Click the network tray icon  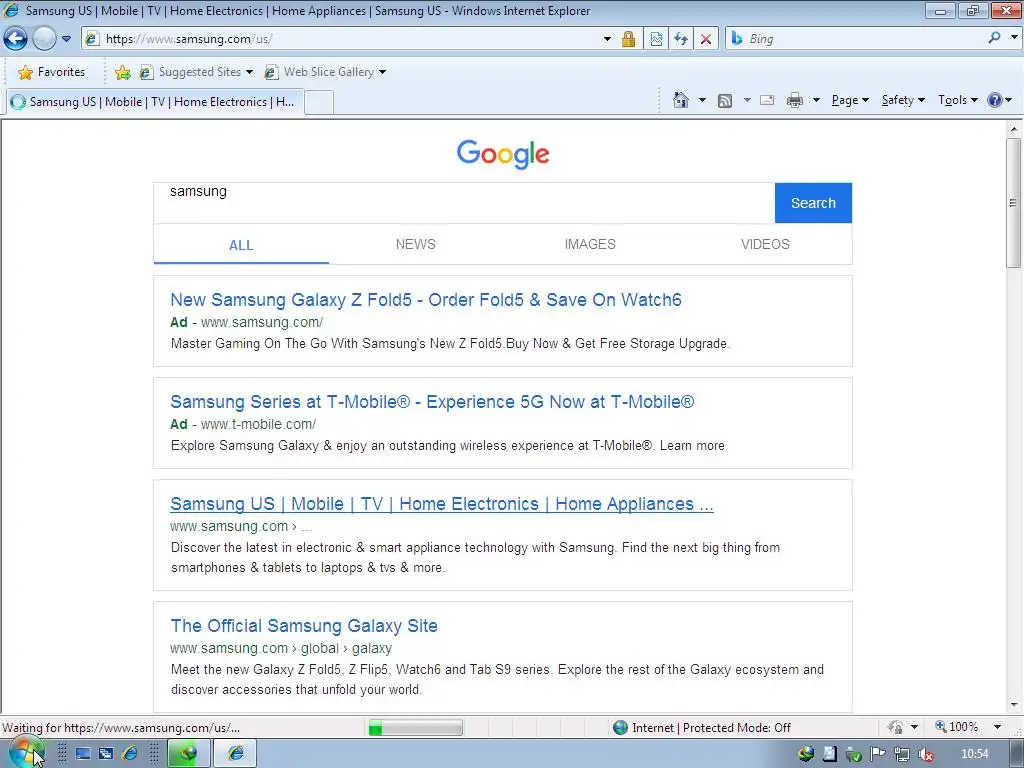[902, 754]
